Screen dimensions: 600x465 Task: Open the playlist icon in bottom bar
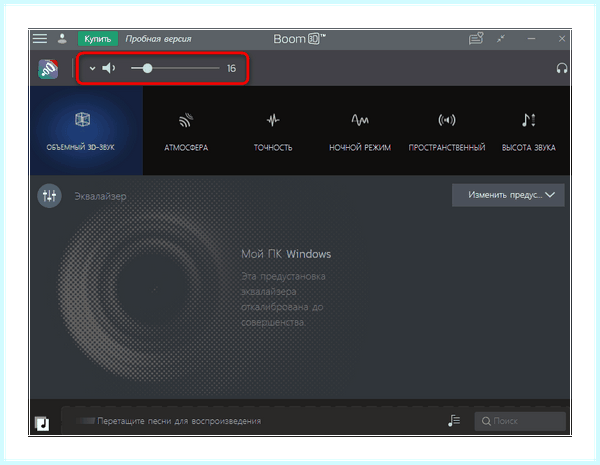point(454,421)
